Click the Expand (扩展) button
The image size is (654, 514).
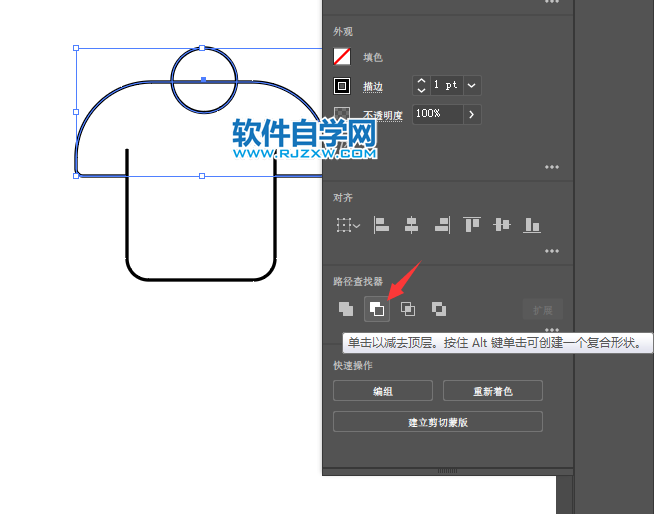point(543,310)
